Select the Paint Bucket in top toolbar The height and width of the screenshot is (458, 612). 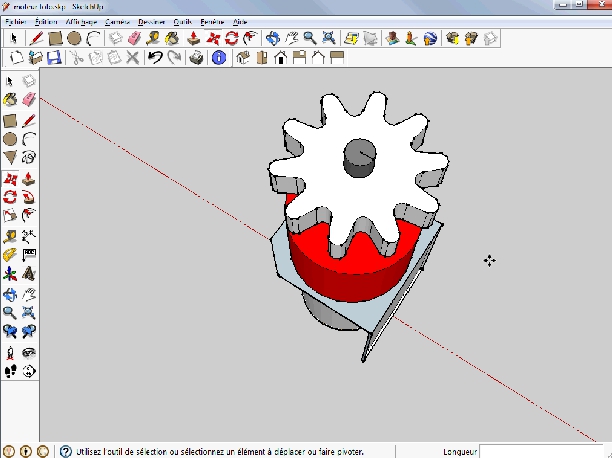pyautogui.click(x=172, y=38)
